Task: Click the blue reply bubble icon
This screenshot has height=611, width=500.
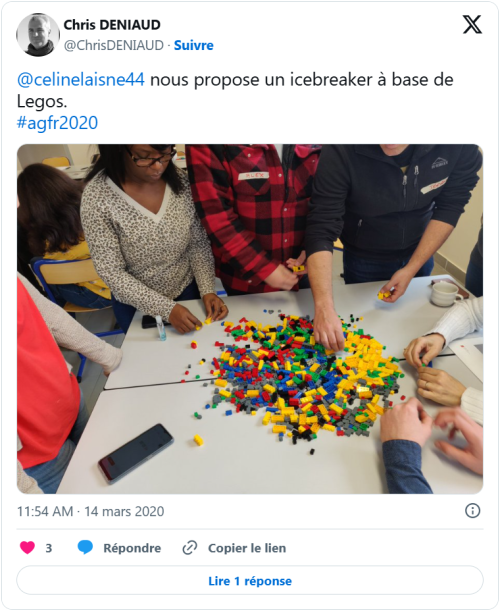Action: tap(85, 547)
